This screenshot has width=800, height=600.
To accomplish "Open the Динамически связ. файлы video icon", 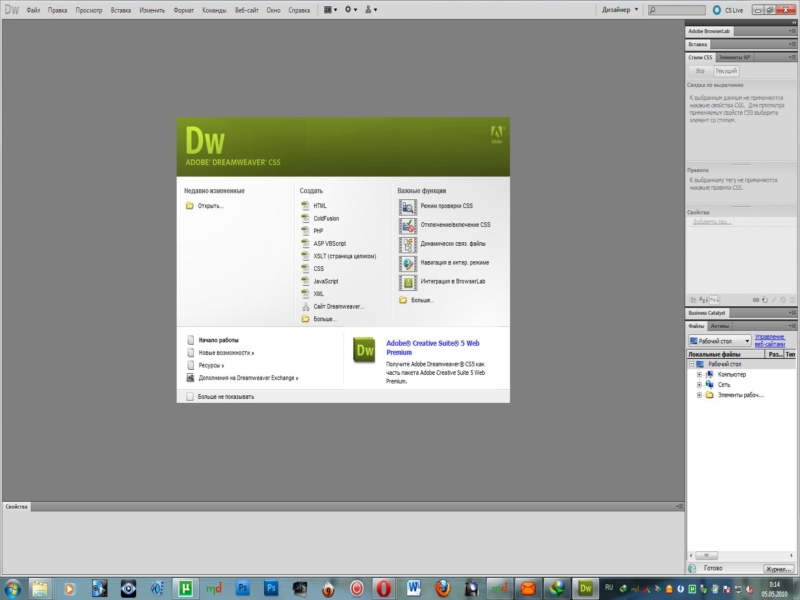I will (408, 244).
